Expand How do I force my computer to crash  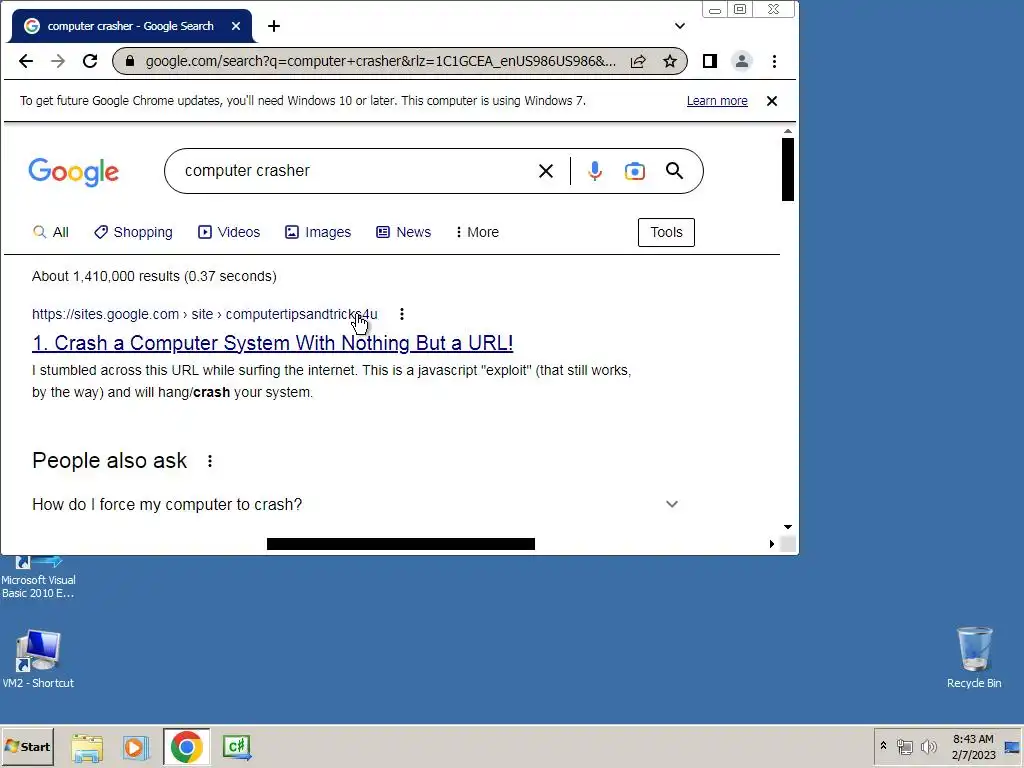[x=356, y=504]
